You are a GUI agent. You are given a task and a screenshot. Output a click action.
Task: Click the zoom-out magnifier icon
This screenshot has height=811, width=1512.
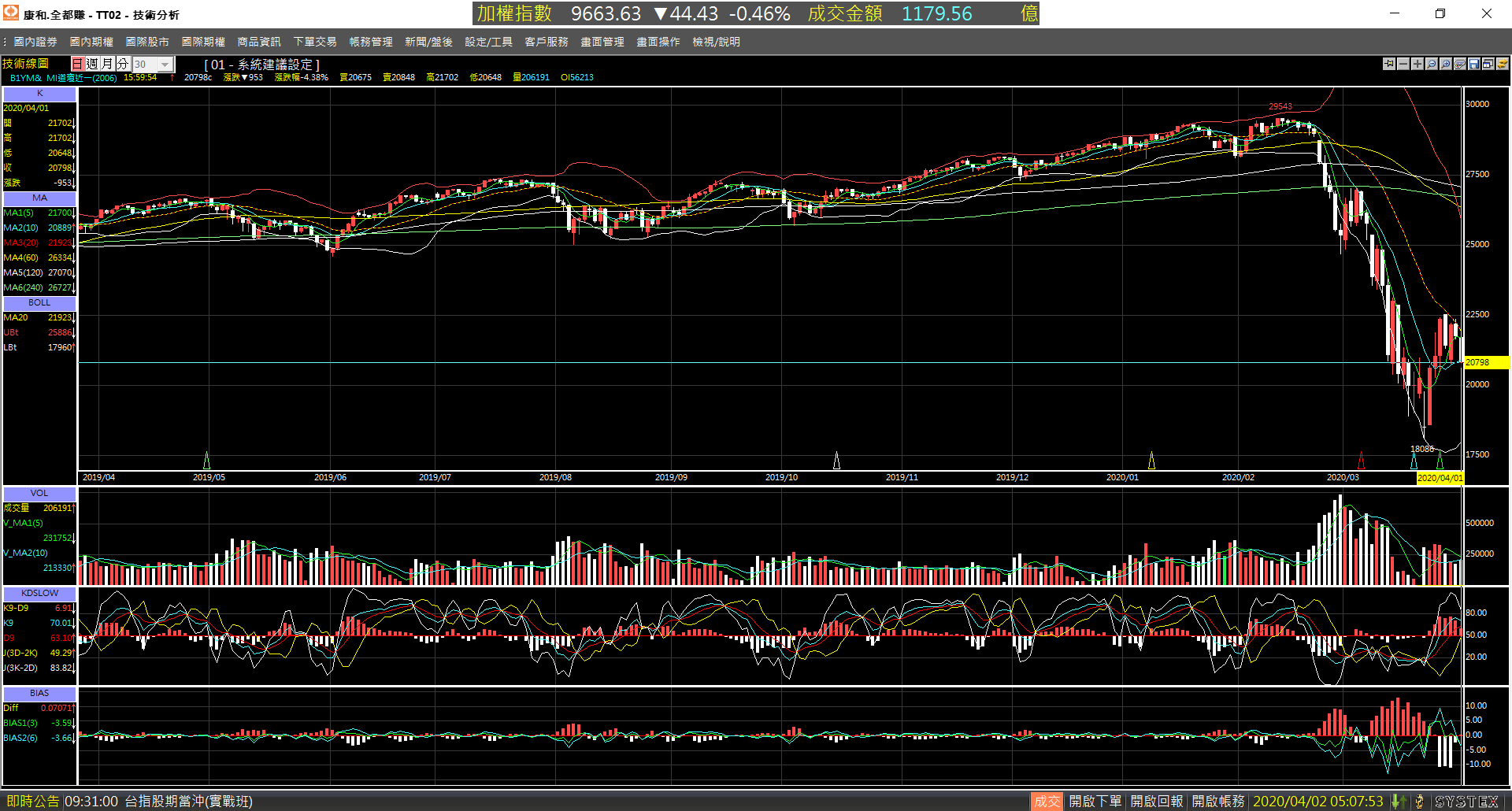1432,64
